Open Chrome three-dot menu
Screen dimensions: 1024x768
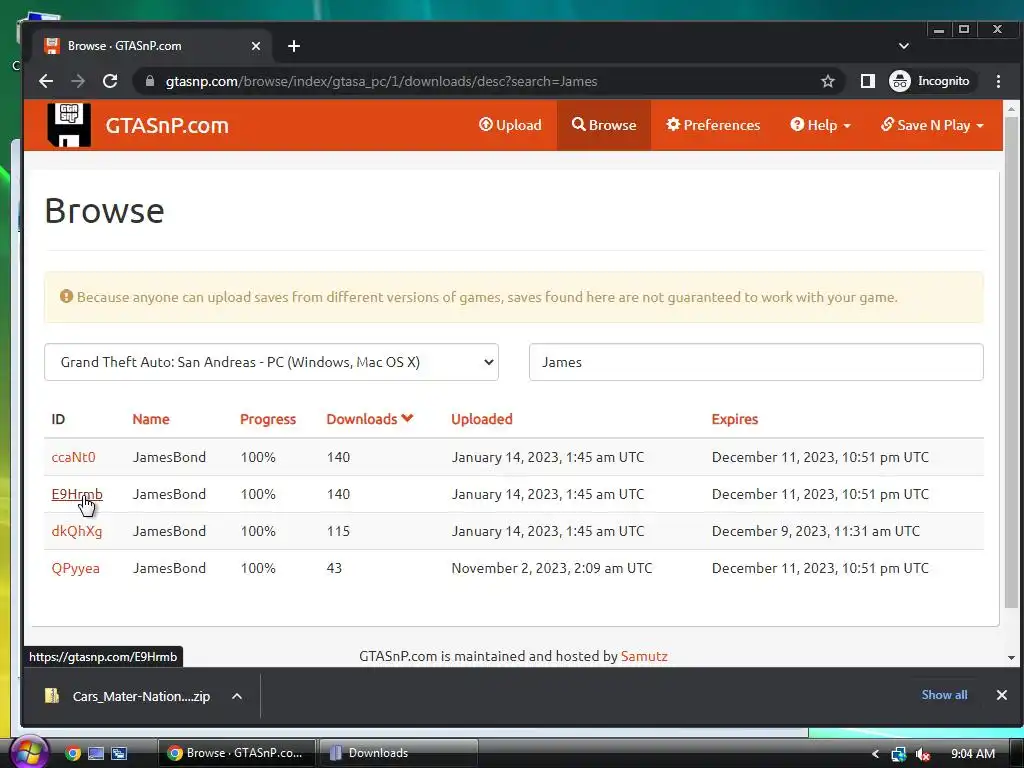[998, 81]
